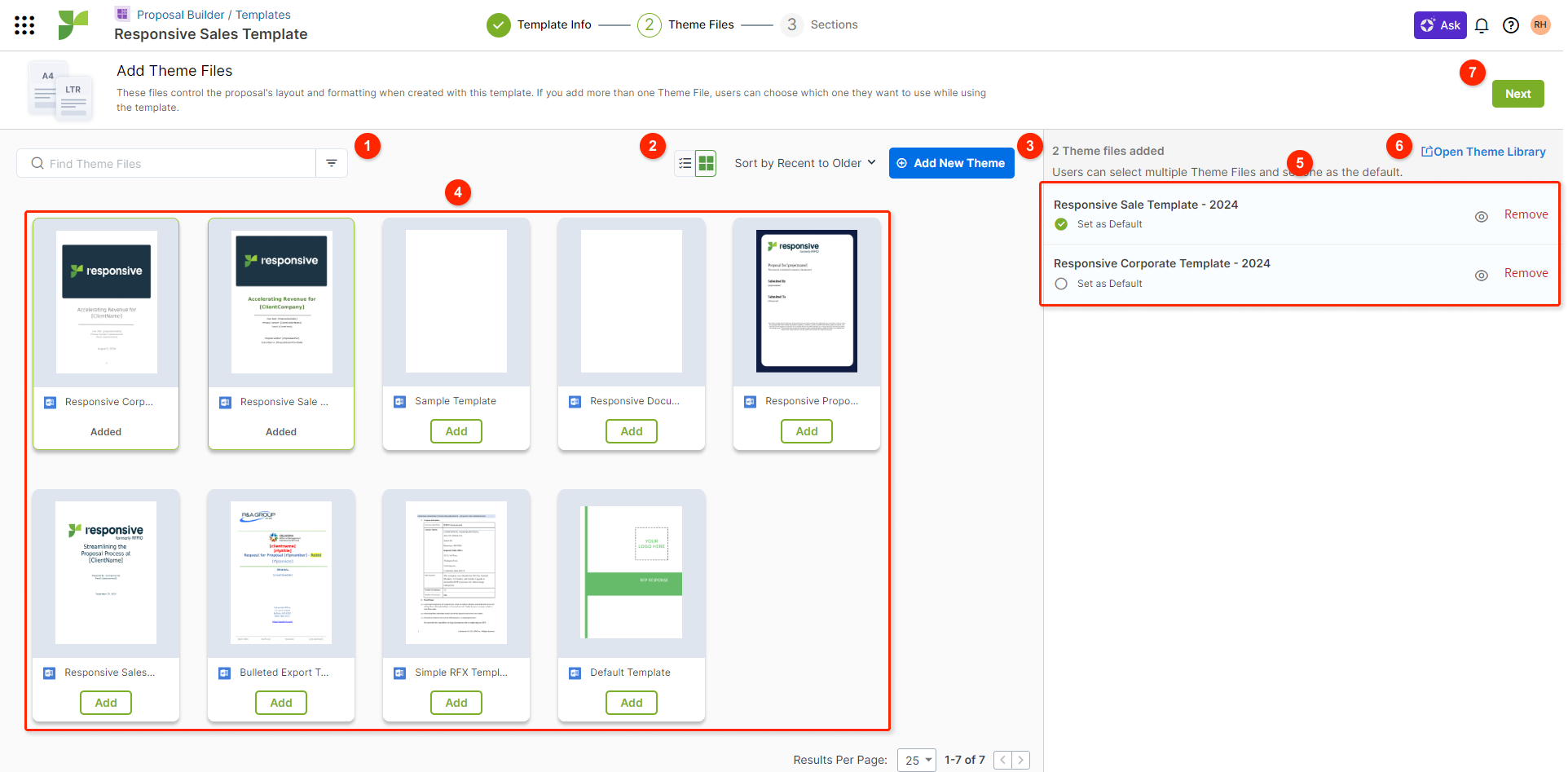This screenshot has width=1568, height=772.
Task: Open the RH user avatar menu
Action: coord(1540,25)
